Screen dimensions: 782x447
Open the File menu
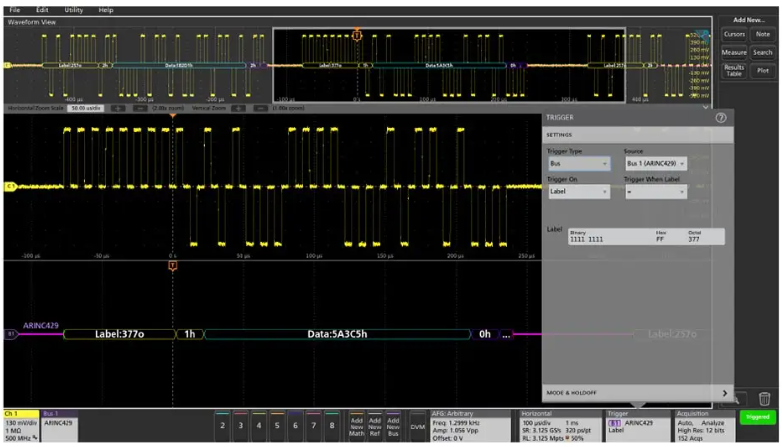15,10
